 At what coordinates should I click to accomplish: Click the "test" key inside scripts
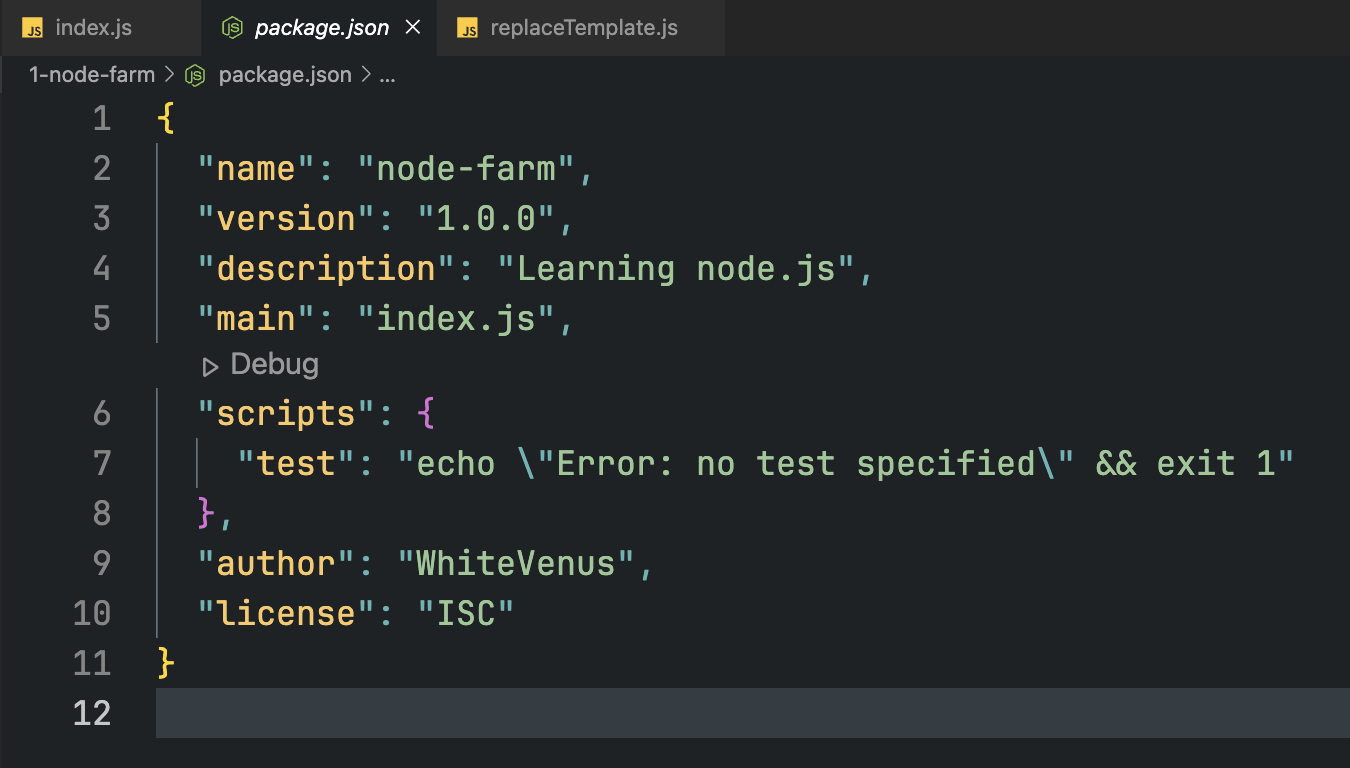point(296,464)
